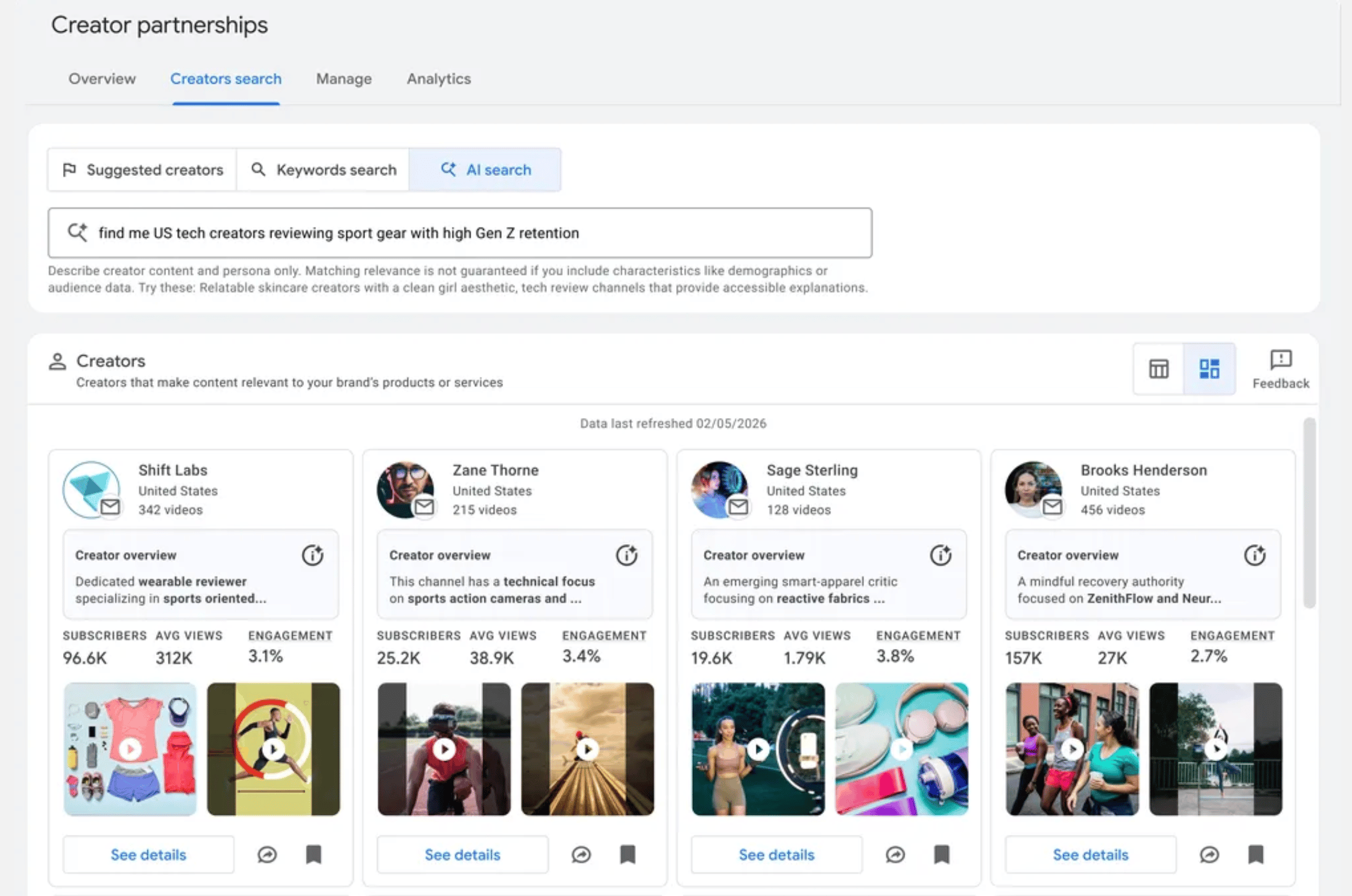The image size is (1352, 896).
Task: See details for Brooks Henderson
Action: [x=1090, y=854]
